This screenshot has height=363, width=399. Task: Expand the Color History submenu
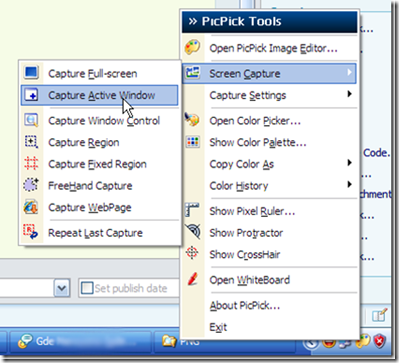(x=269, y=186)
